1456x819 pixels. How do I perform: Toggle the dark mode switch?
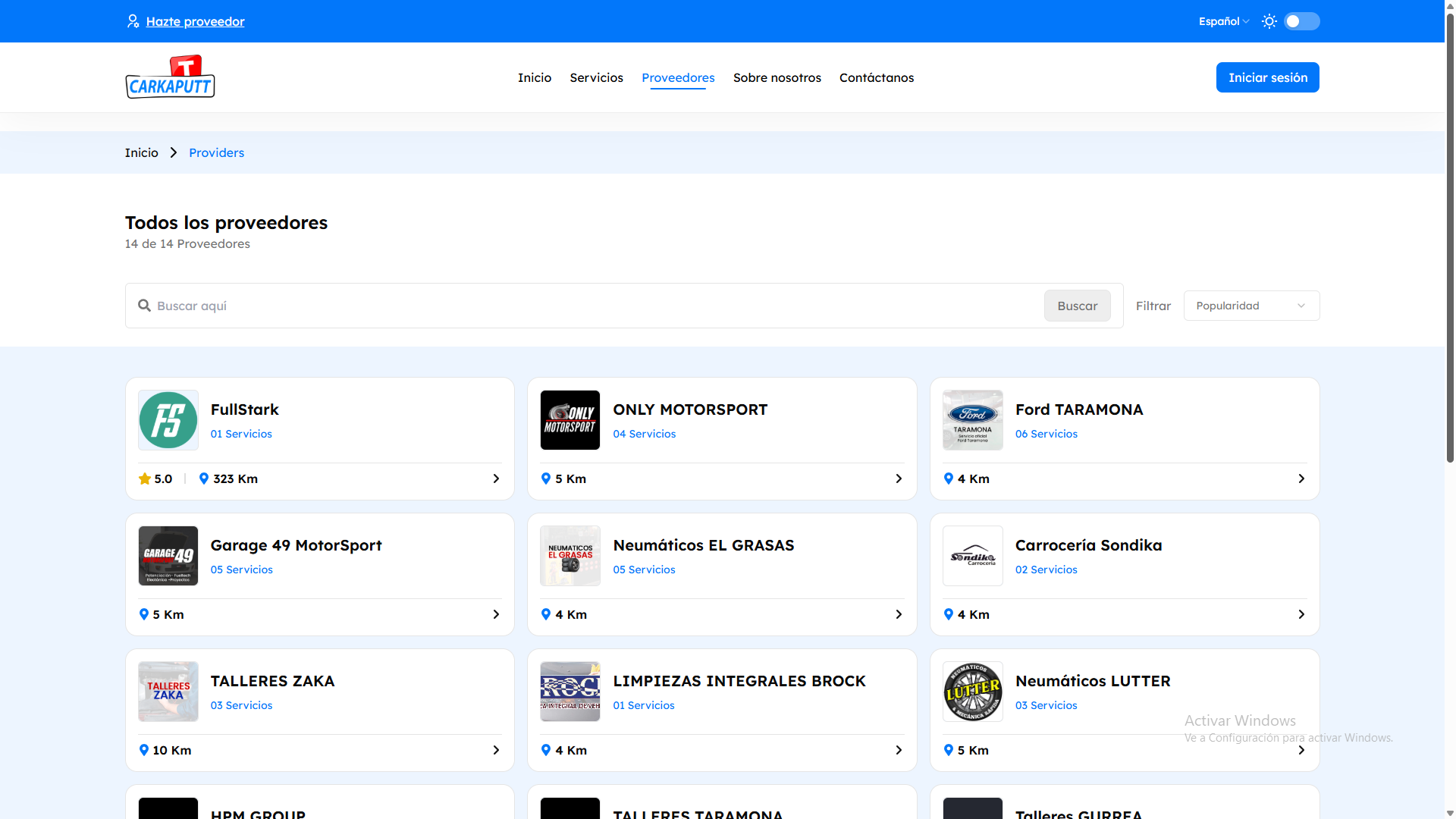tap(1301, 21)
